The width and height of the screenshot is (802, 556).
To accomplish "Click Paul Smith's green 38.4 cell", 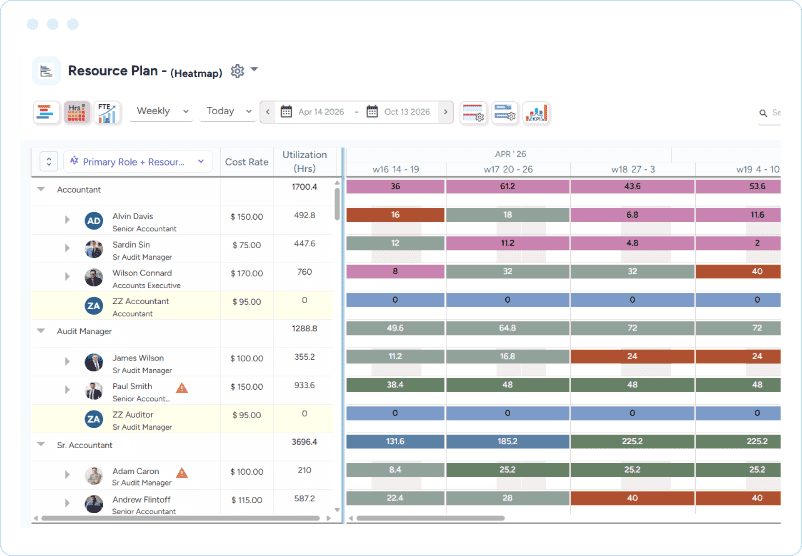I will pos(395,385).
